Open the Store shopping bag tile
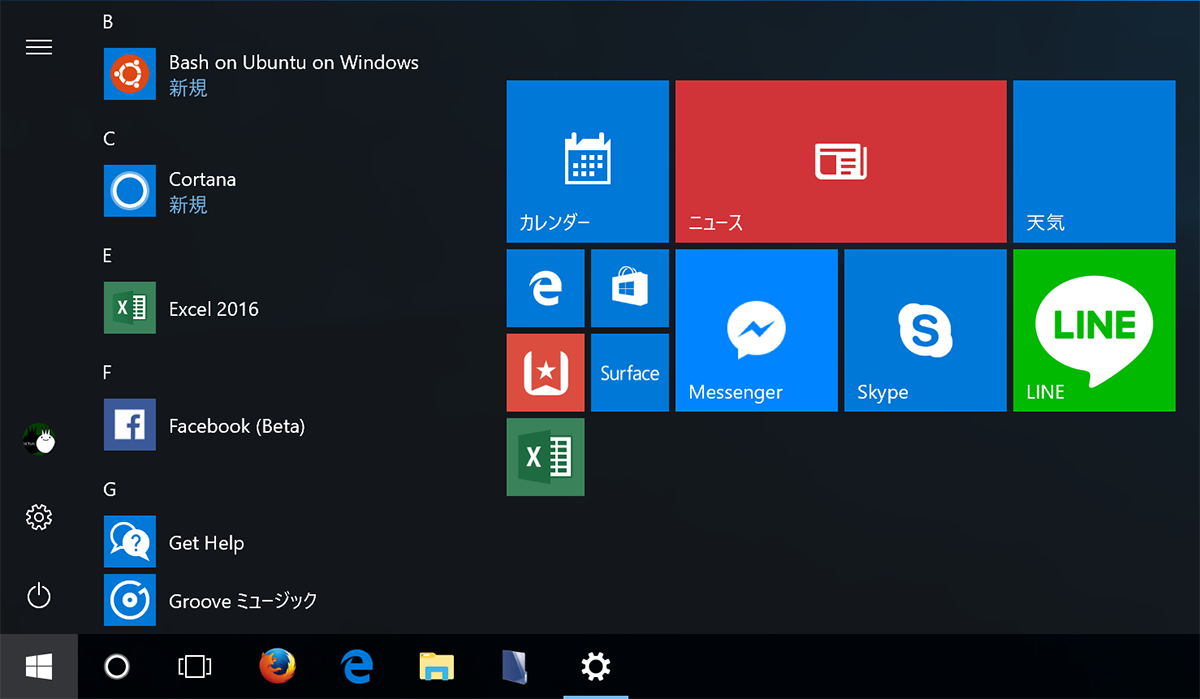 [630, 289]
